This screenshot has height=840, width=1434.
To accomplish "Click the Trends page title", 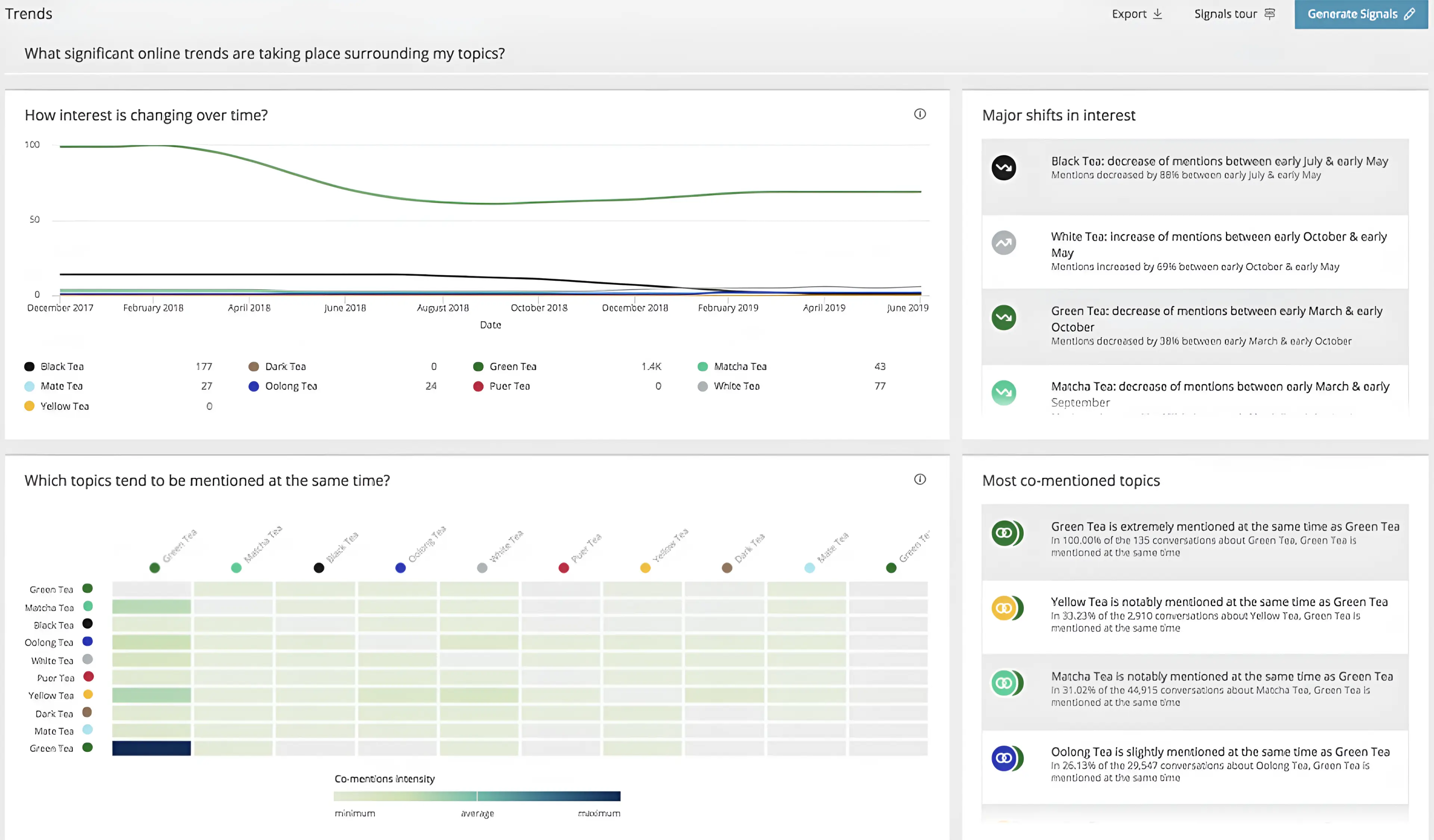I will point(28,14).
